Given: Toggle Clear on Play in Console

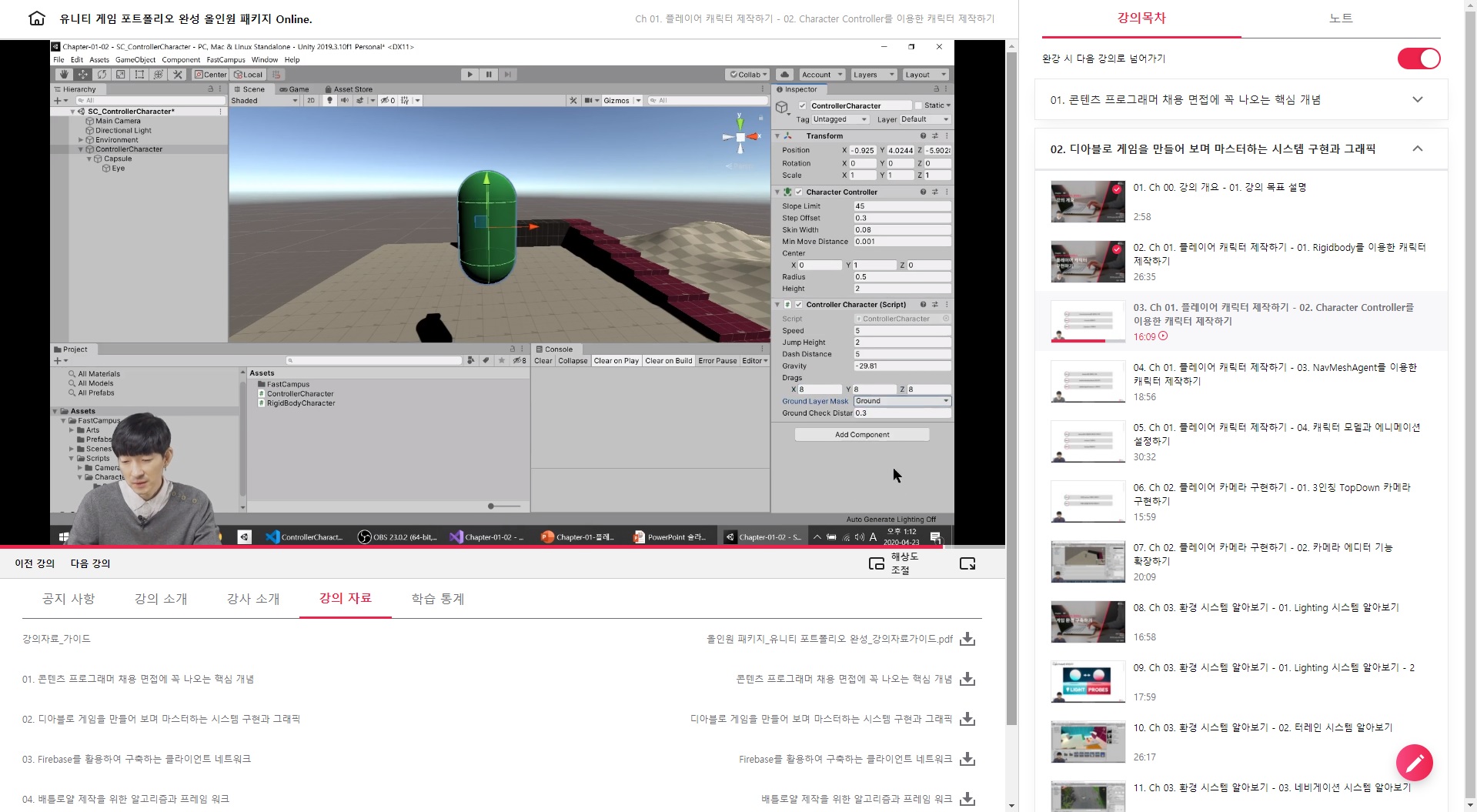Looking at the screenshot, I should click(x=616, y=360).
